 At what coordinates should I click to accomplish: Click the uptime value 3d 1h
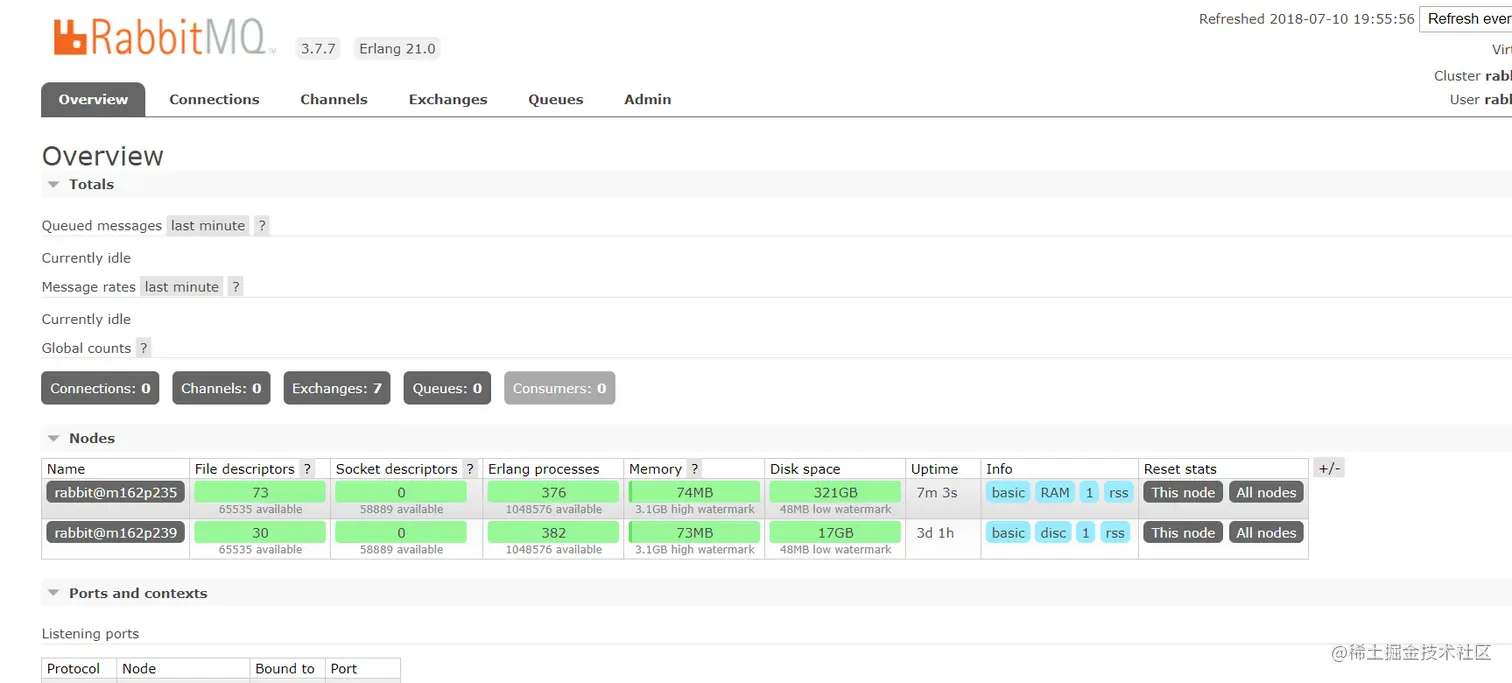pyautogui.click(x=935, y=533)
